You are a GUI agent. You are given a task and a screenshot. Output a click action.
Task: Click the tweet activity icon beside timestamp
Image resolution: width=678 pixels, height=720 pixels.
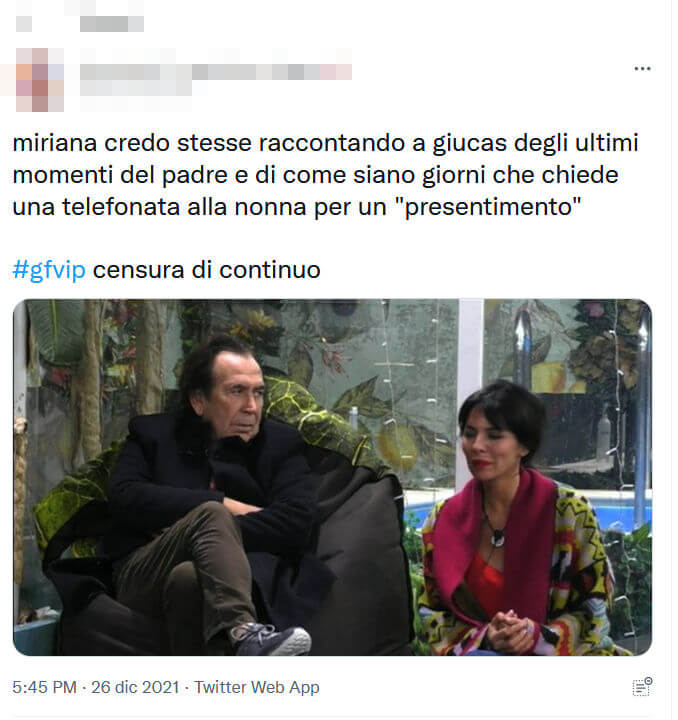coord(642,687)
